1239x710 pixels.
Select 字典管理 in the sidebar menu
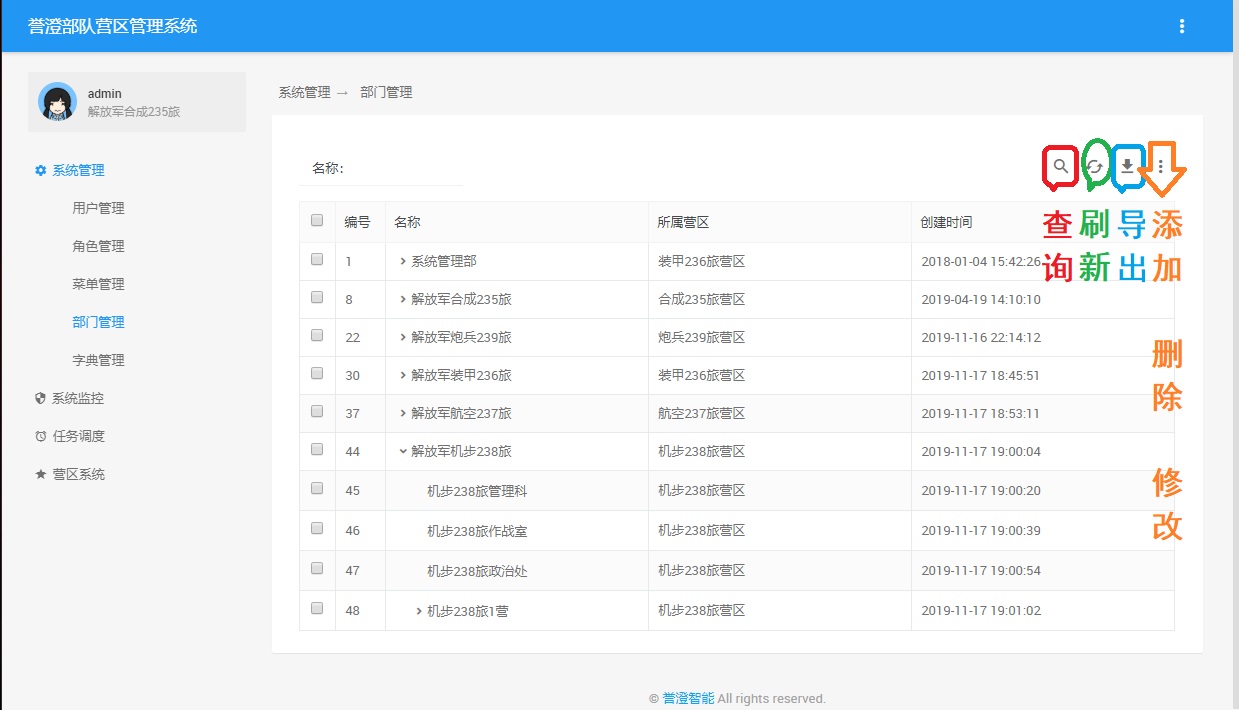click(97, 359)
